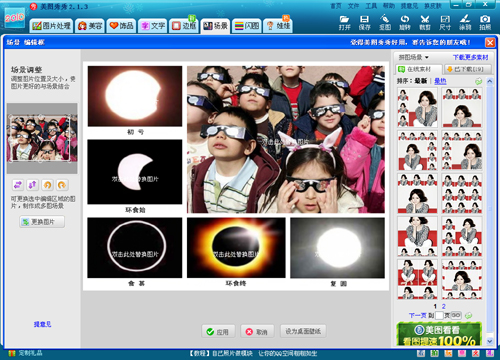Image resolution: width=500 pixels, height=360 pixels.
Task: Expand the 拼图场景 dropdown
Action: (414, 57)
